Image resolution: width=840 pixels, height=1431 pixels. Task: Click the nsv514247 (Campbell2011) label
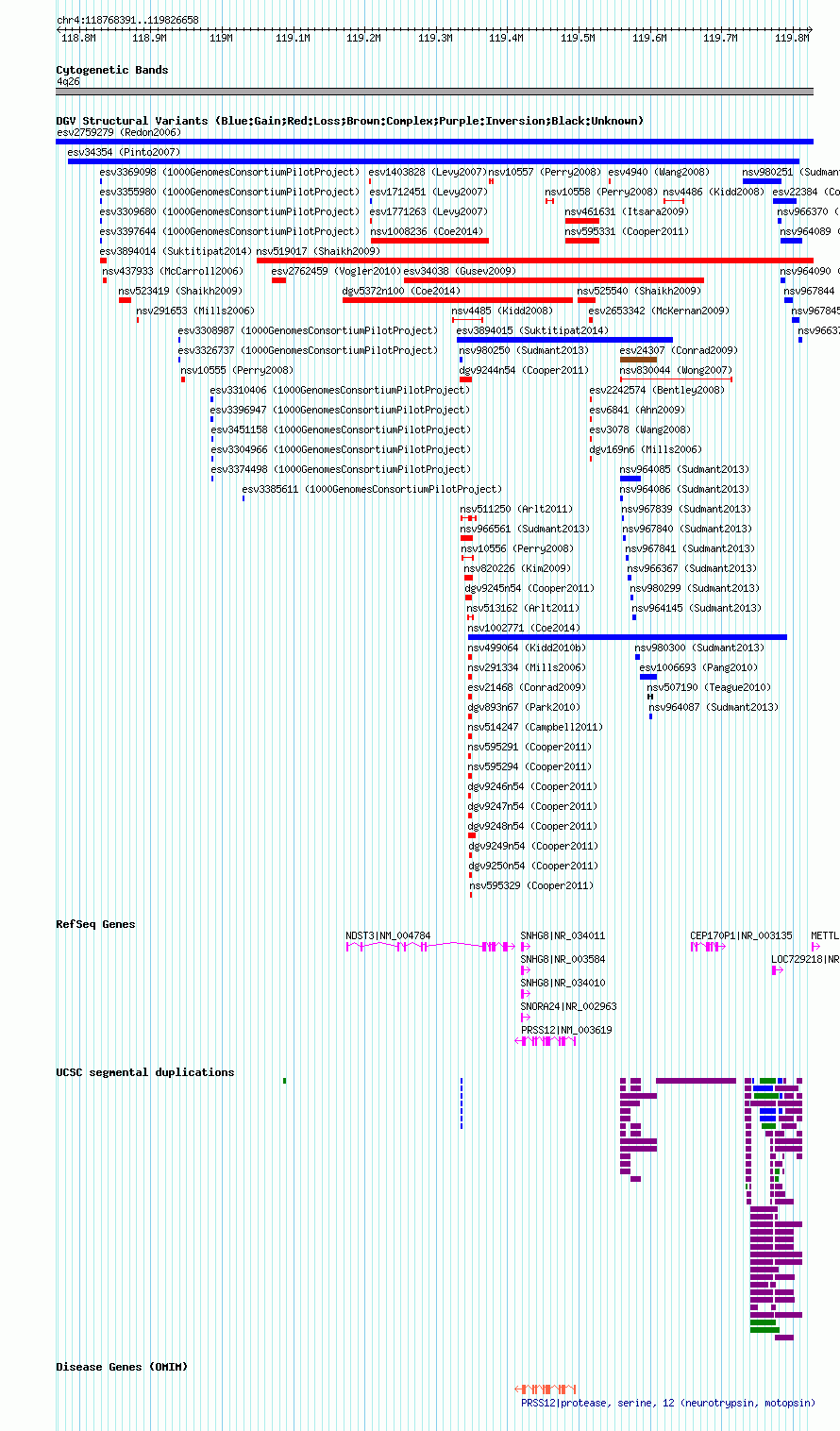point(535,727)
